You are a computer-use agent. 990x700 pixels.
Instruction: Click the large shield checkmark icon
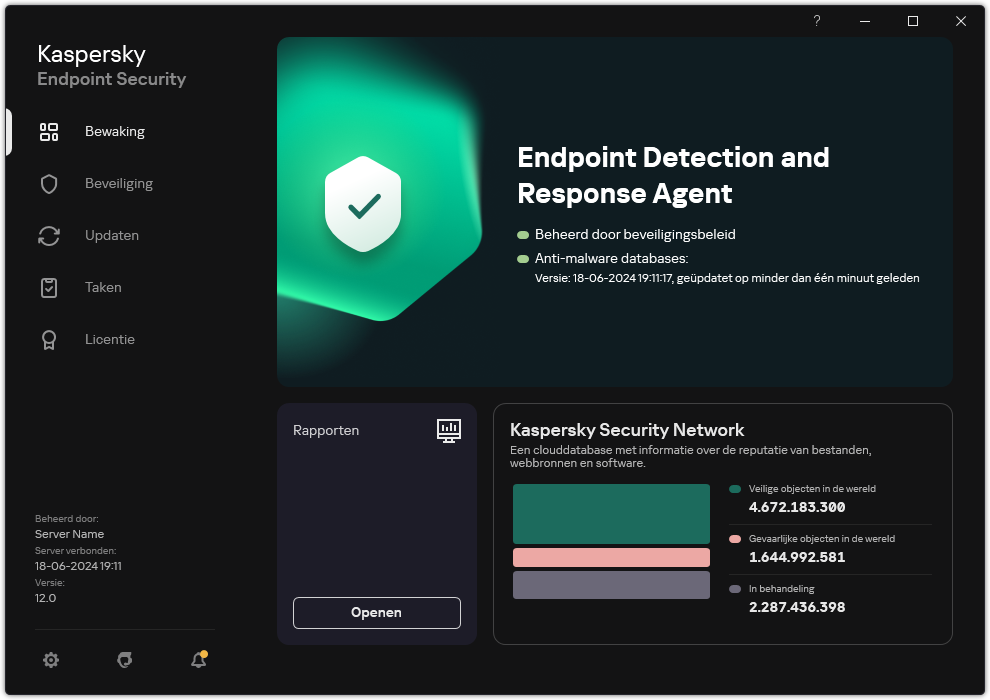[x=363, y=204]
